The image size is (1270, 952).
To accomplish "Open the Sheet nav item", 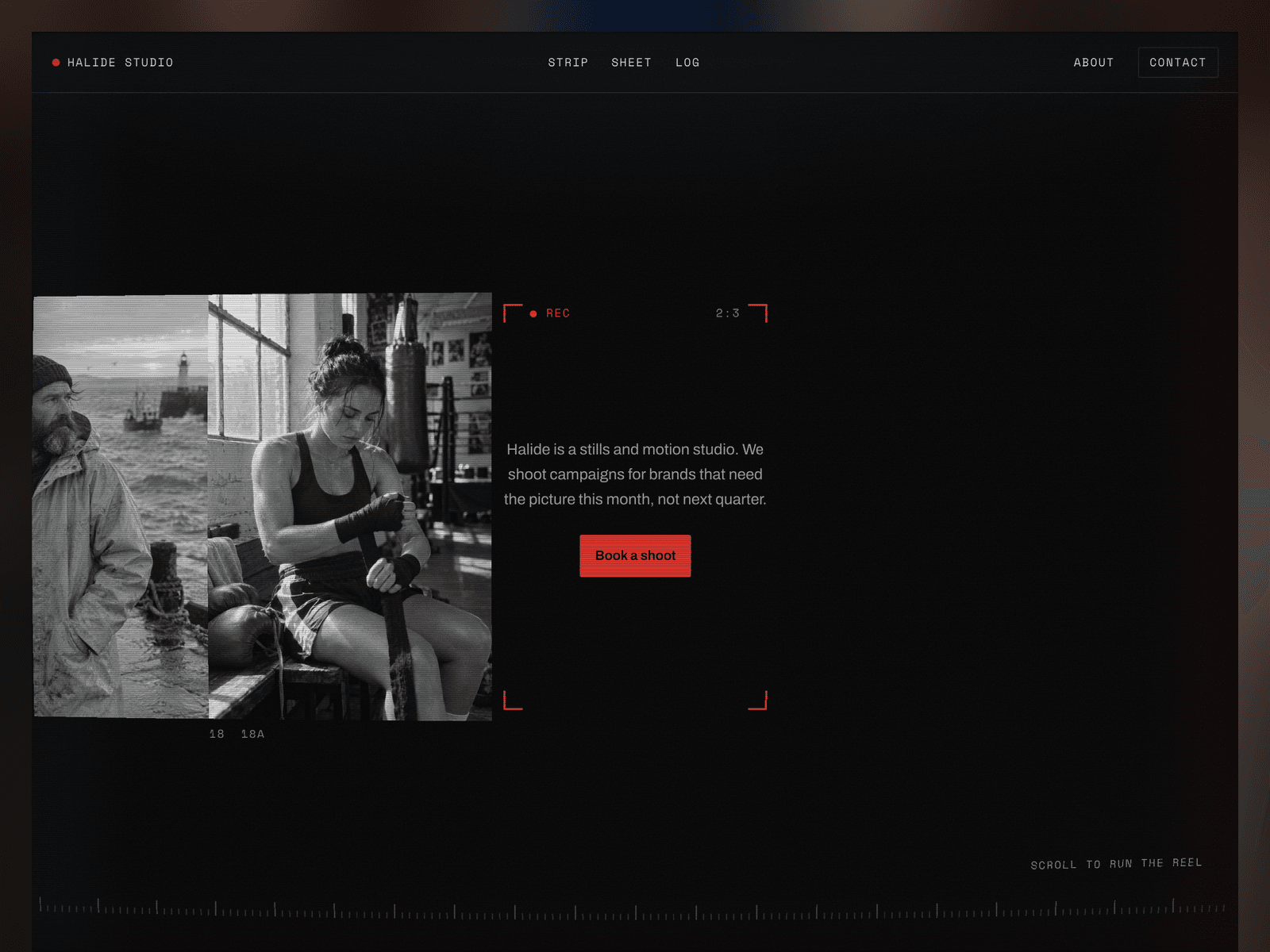I will pos(632,63).
